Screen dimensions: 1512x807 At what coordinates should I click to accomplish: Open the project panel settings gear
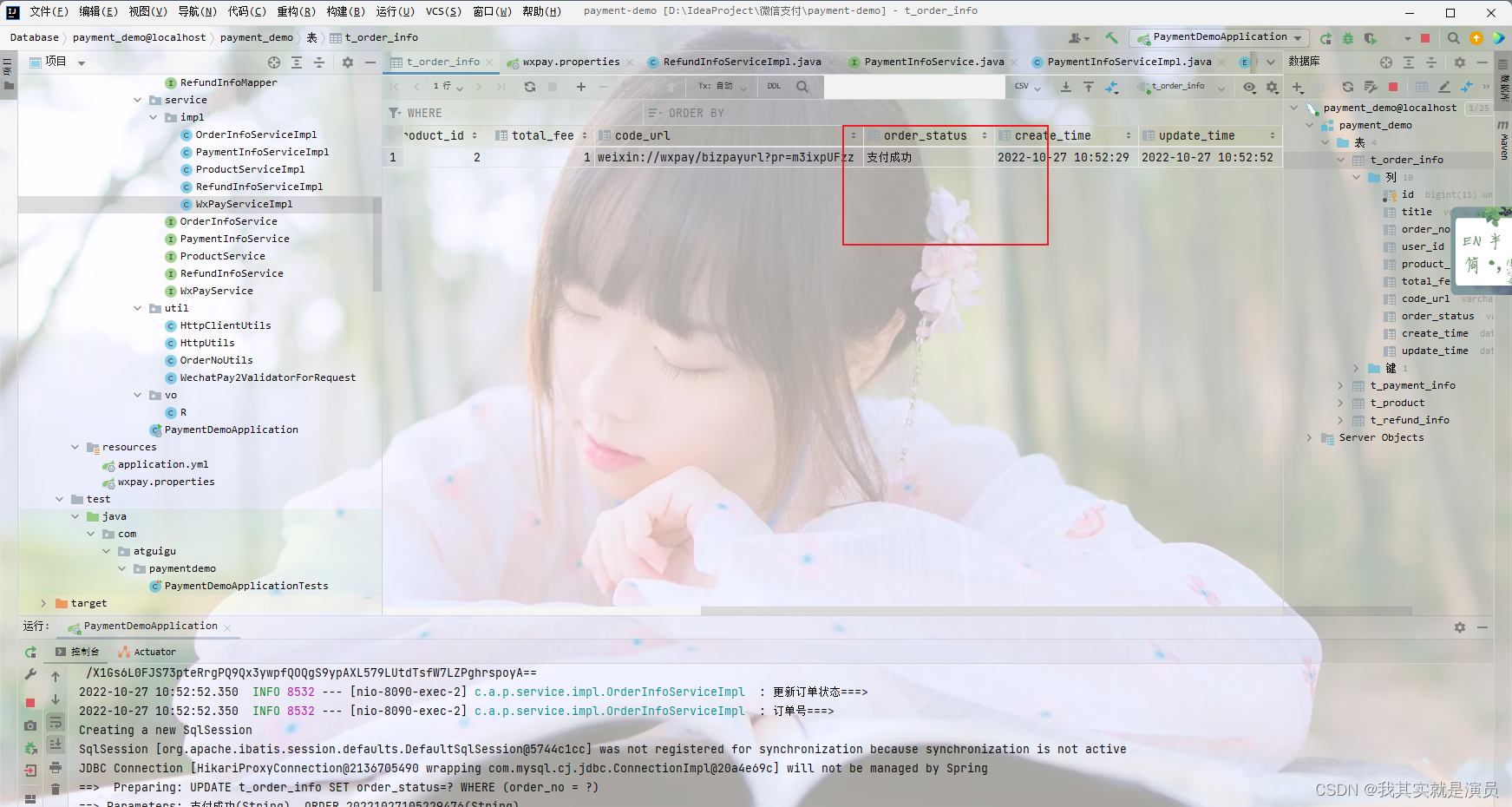pyautogui.click(x=348, y=62)
